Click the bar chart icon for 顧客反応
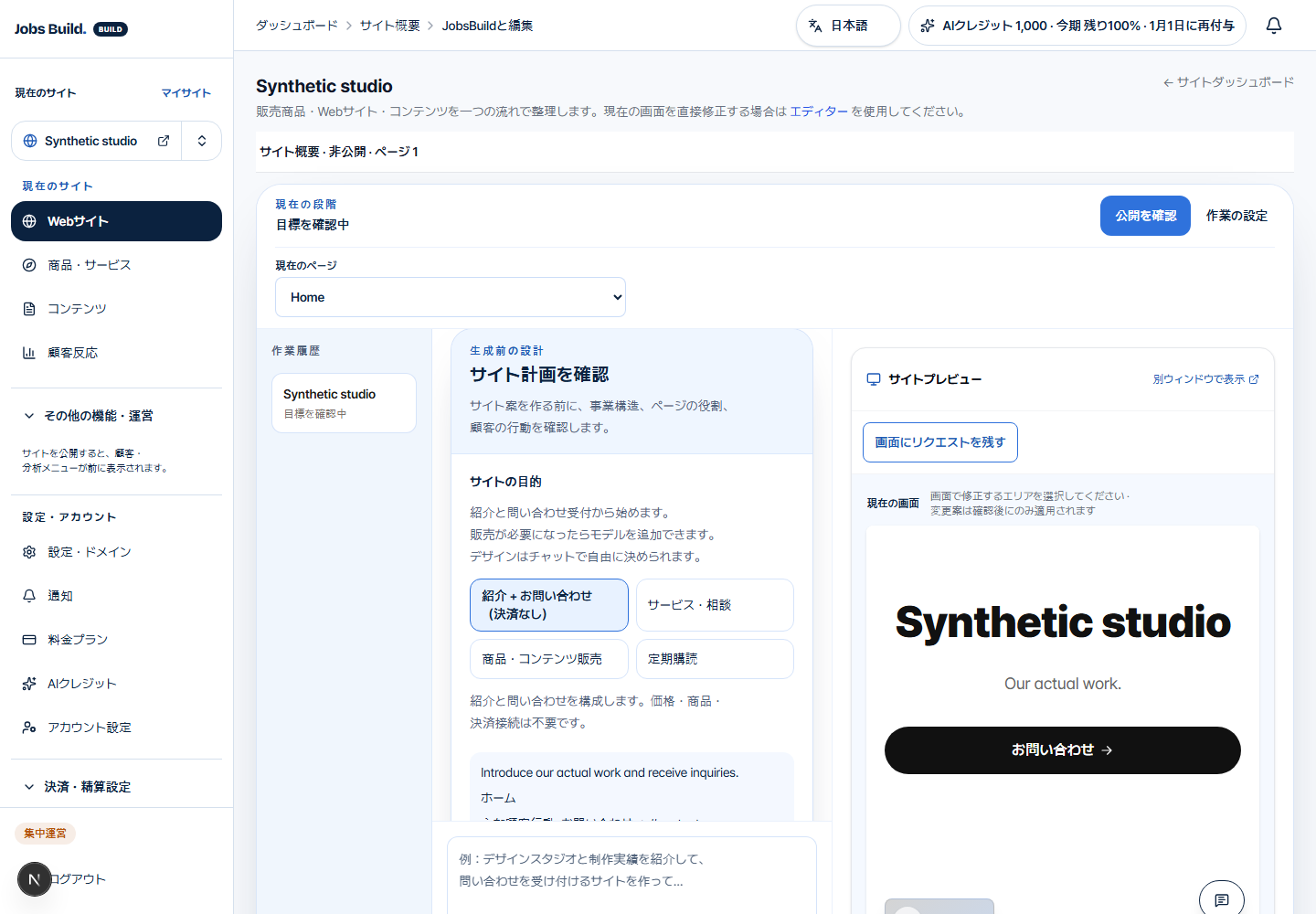1316x914 pixels. tap(29, 353)
